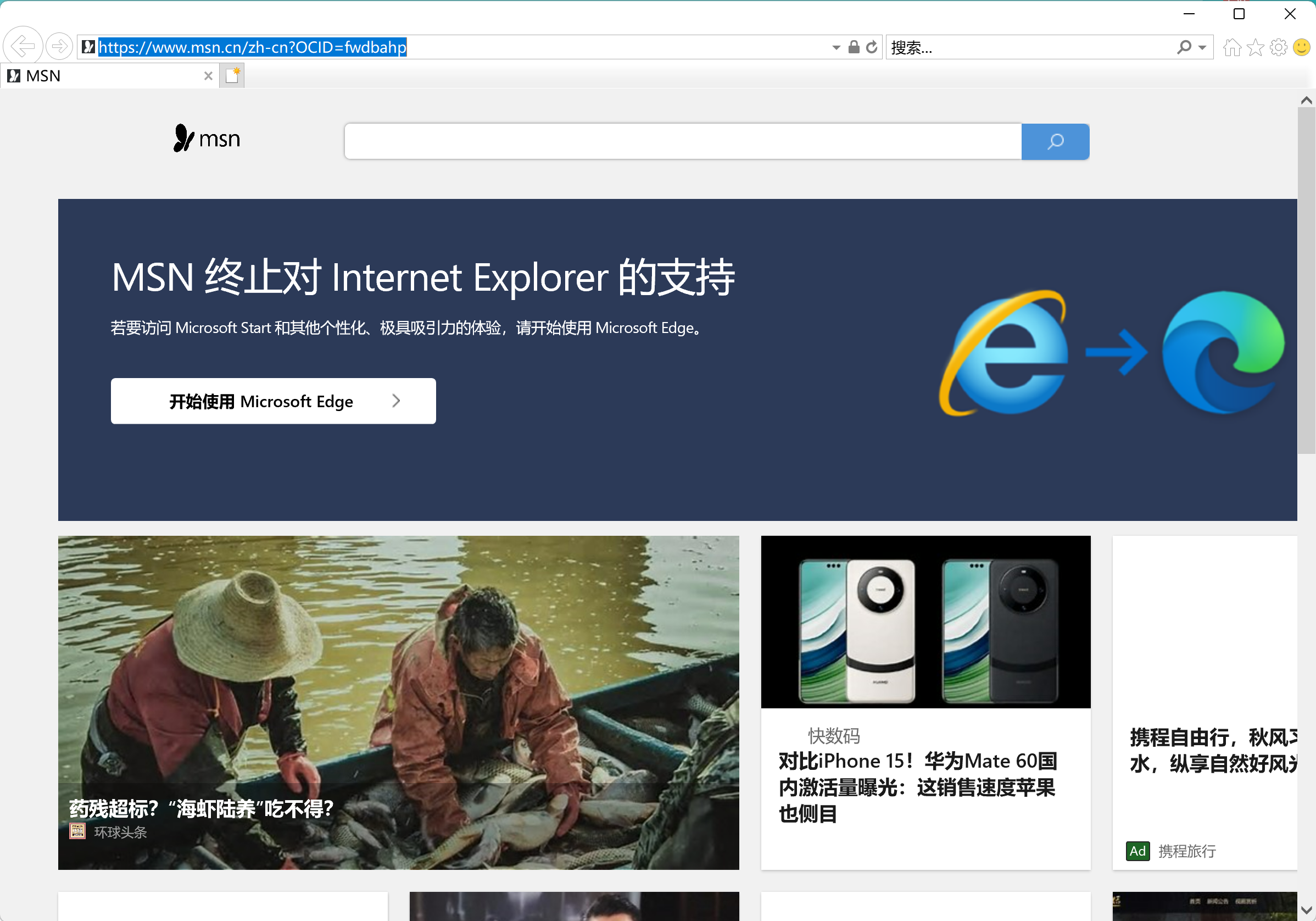The image size is (1316, 921).
Task: Click the blue MSN search button
Action: click(x=1055, y=142)
